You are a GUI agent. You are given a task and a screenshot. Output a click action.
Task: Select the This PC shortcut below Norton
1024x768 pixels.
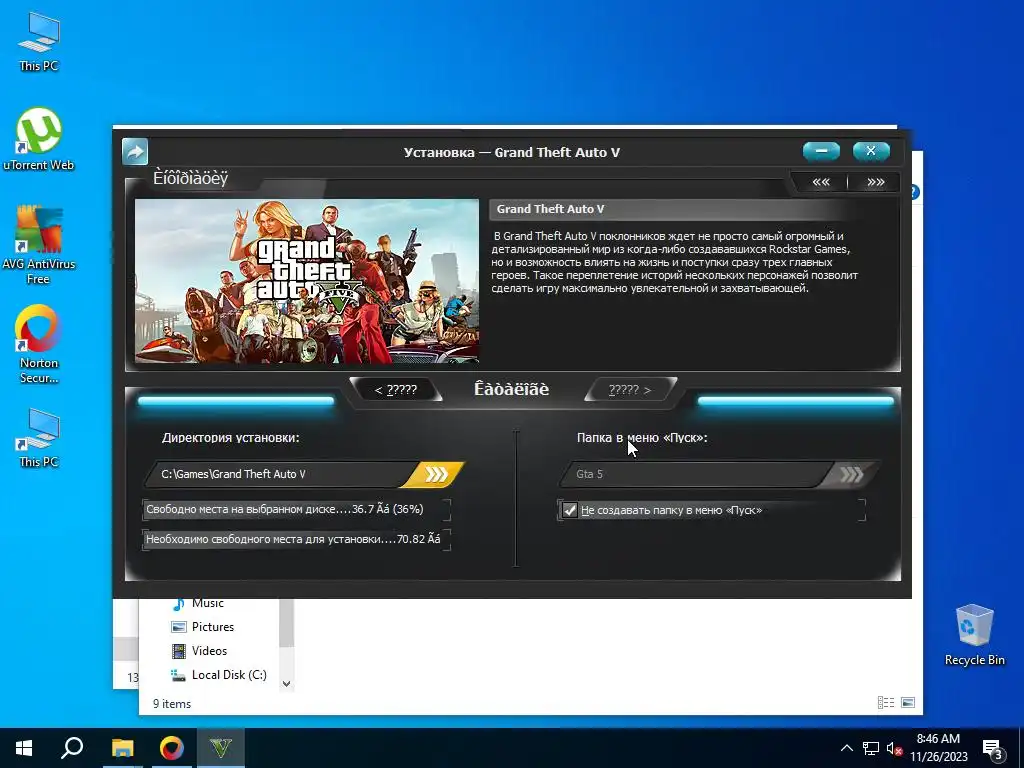click(x=39, y=438)
